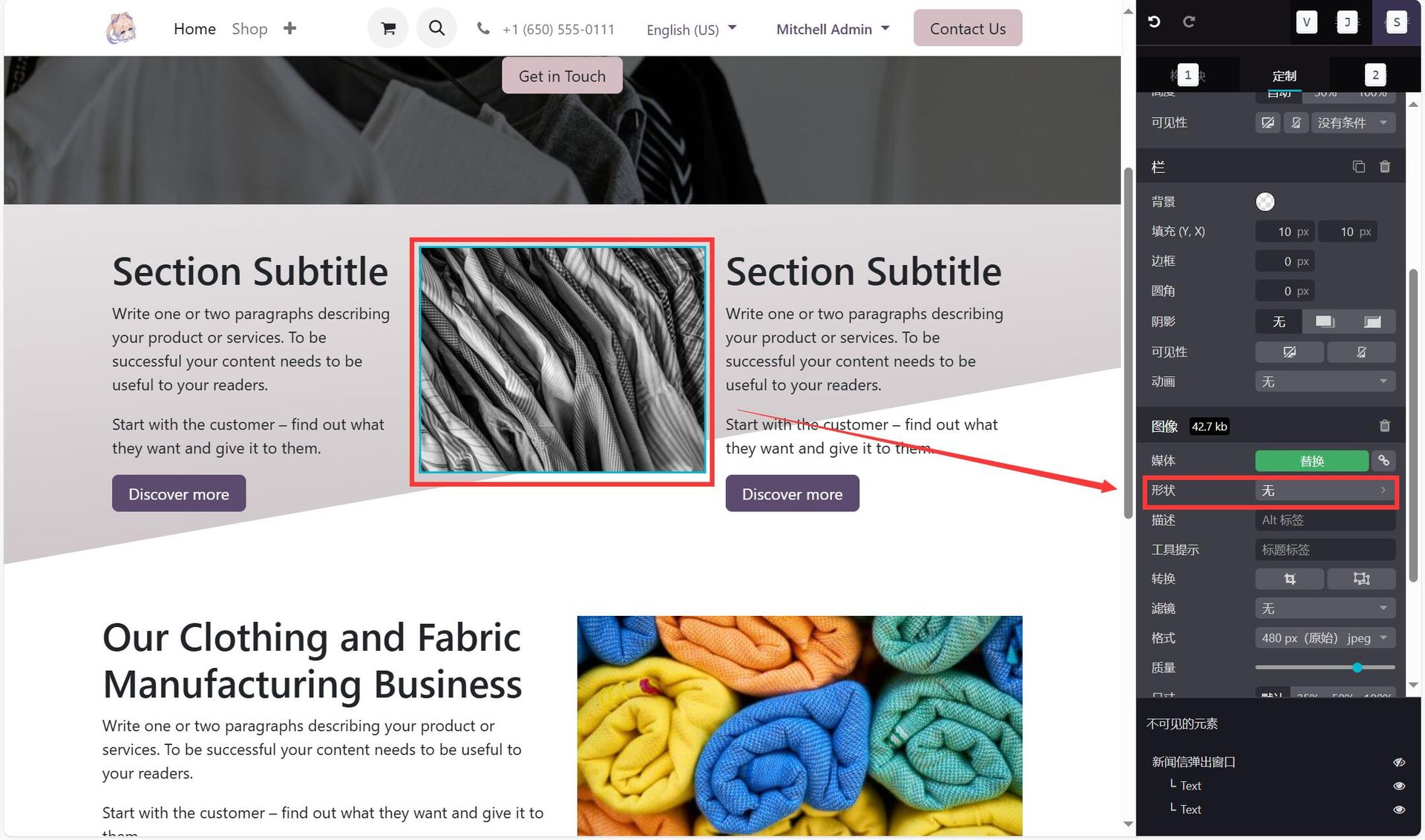The height and width of the screenshot is (840, 1425).
Task: Click the right Section Subtitle heading
Action: click(864, 271)
